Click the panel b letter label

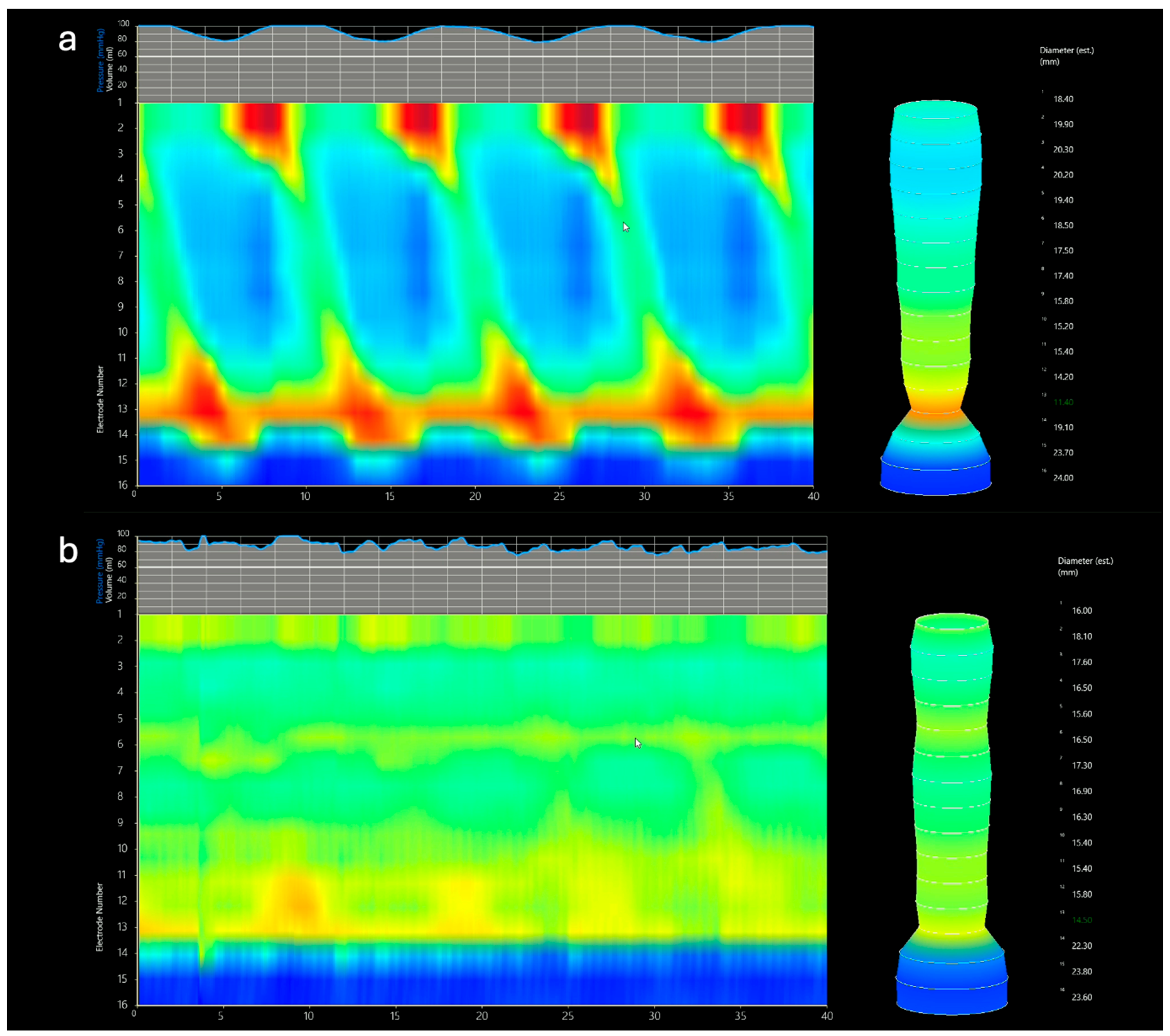click(68, 551)
